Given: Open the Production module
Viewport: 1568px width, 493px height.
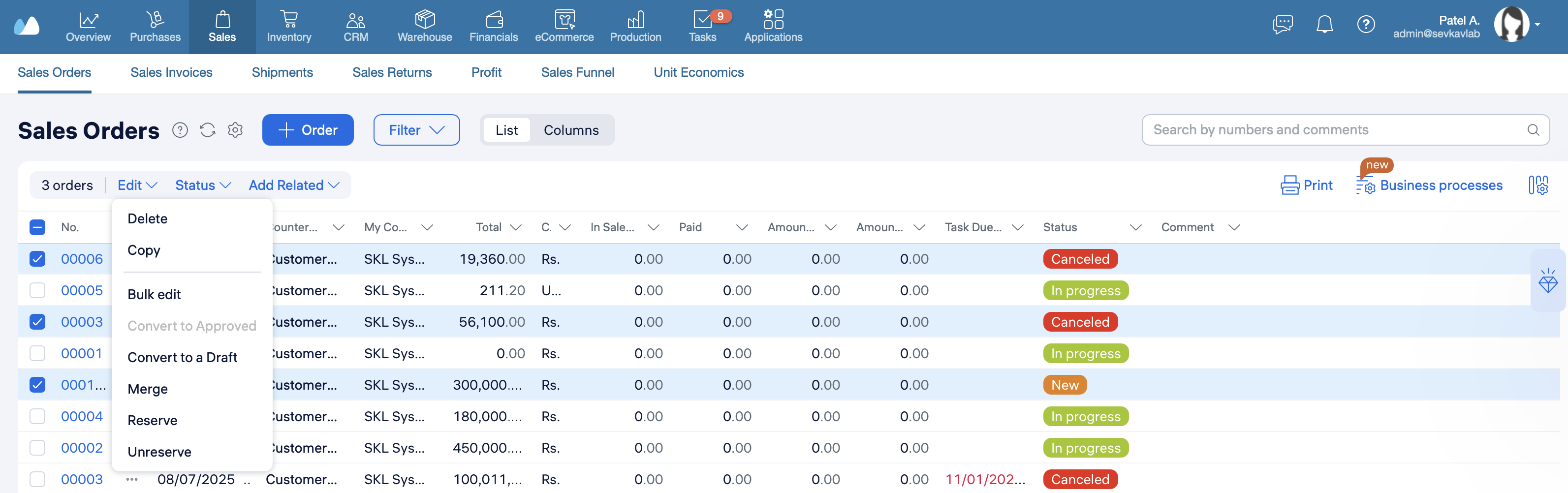Looking at the screenshot, I should [x=635, y=27].
